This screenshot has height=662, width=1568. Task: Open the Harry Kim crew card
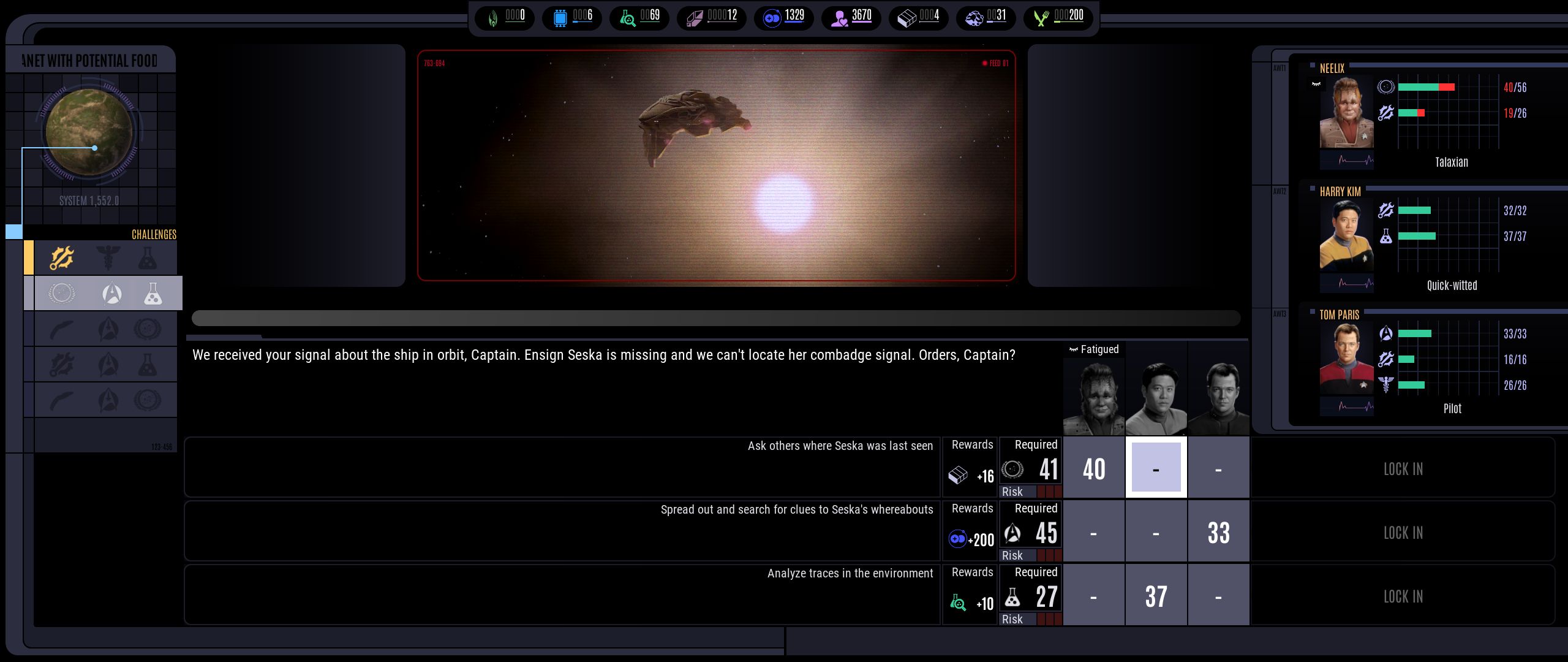click(1346, 236)
